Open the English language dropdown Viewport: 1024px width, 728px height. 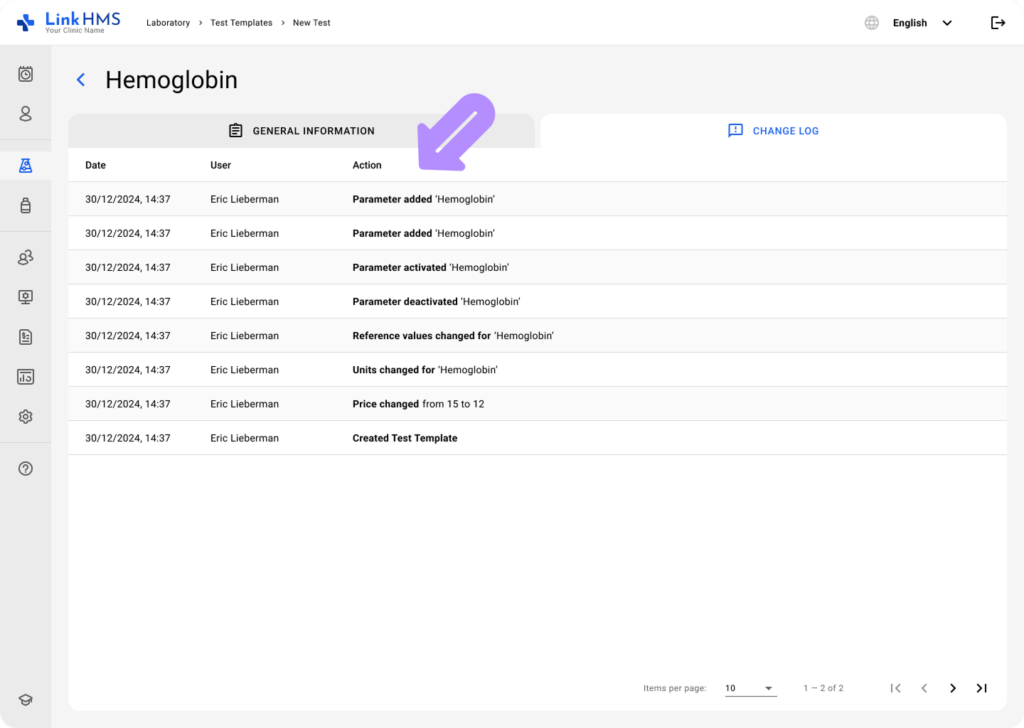click(916, 22)
